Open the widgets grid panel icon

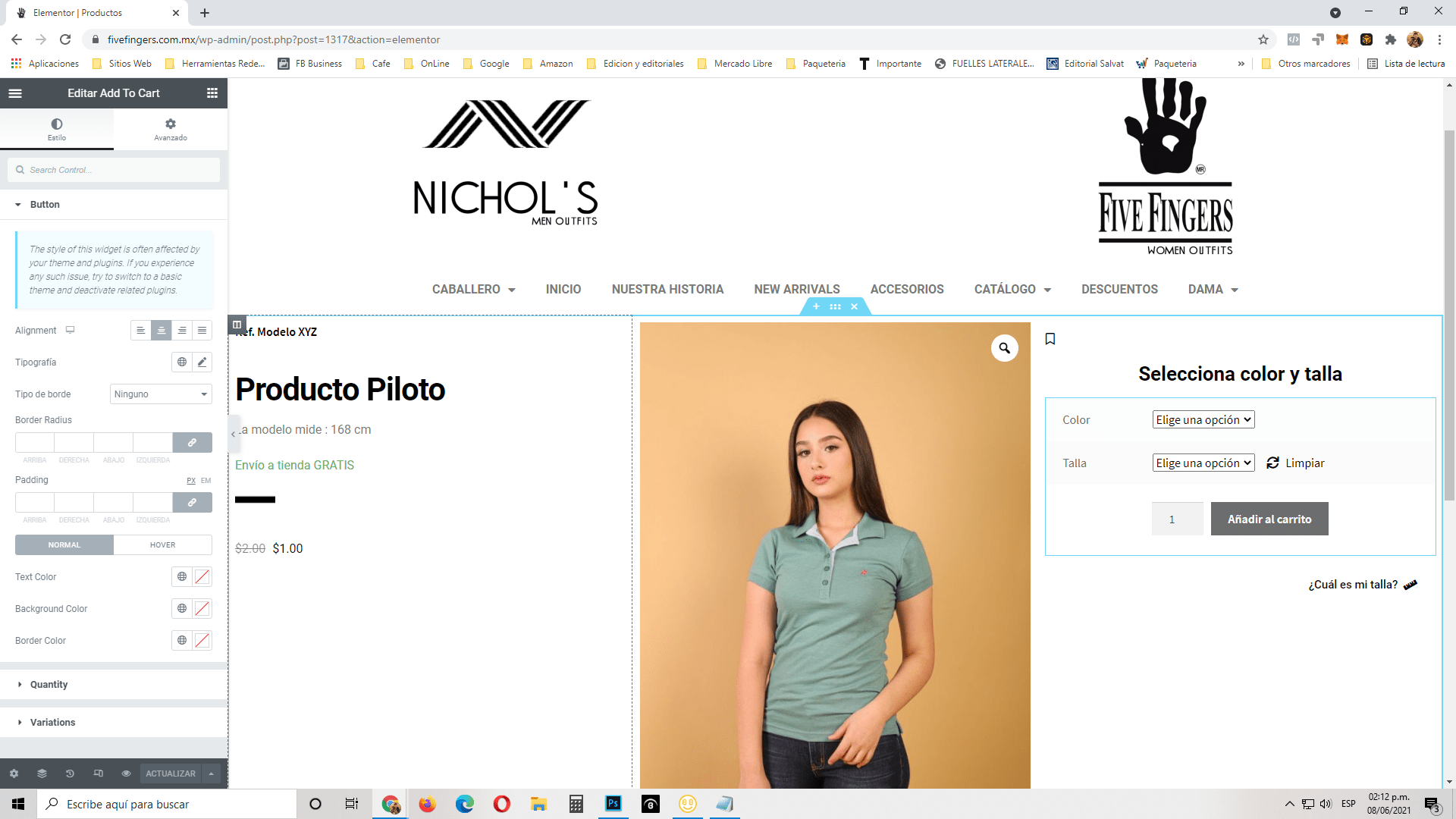click(212, 93)
